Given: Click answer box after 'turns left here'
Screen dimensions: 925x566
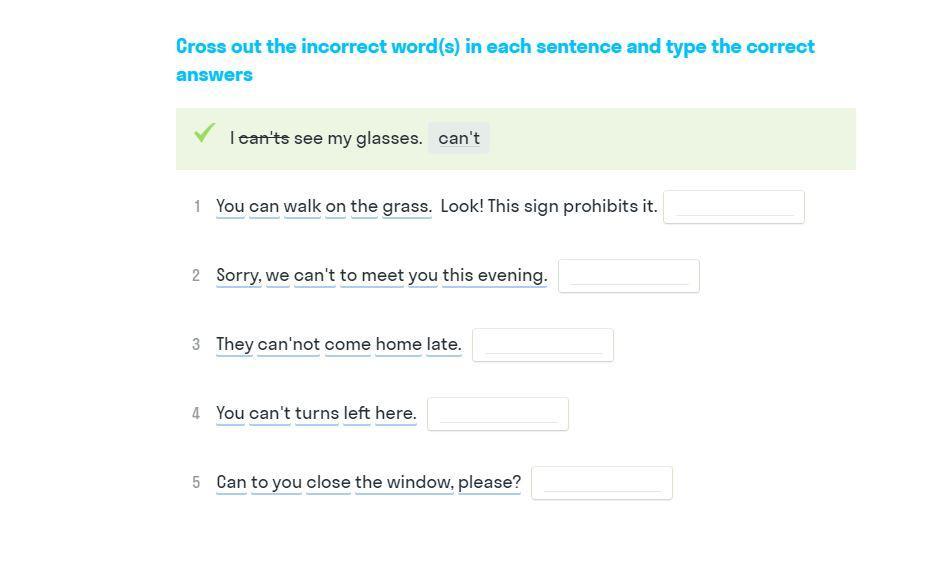Looking at the screenshot, I should pyautogui.click(x=497, y=414).
